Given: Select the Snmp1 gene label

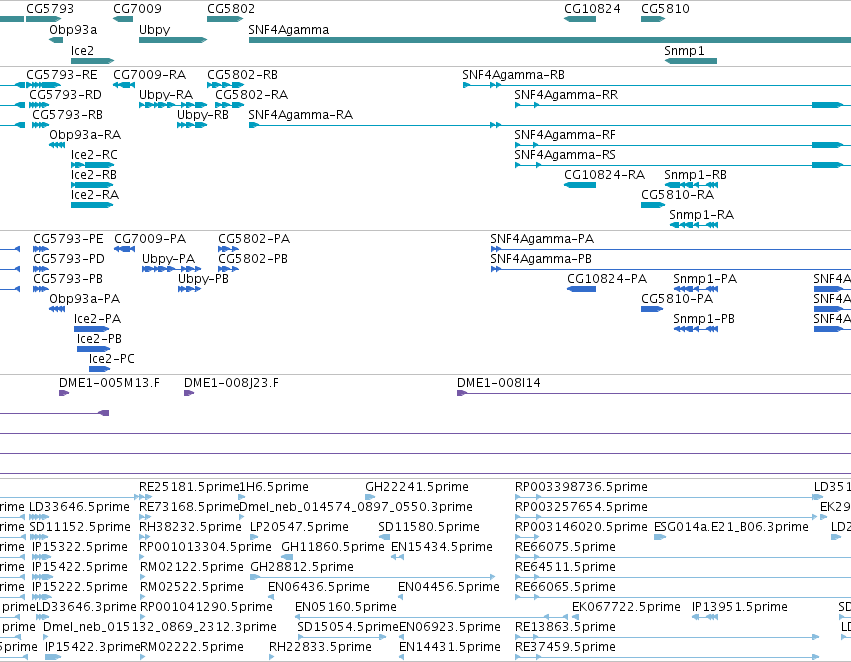Looking at the screenshot, I should click(684, 50).
